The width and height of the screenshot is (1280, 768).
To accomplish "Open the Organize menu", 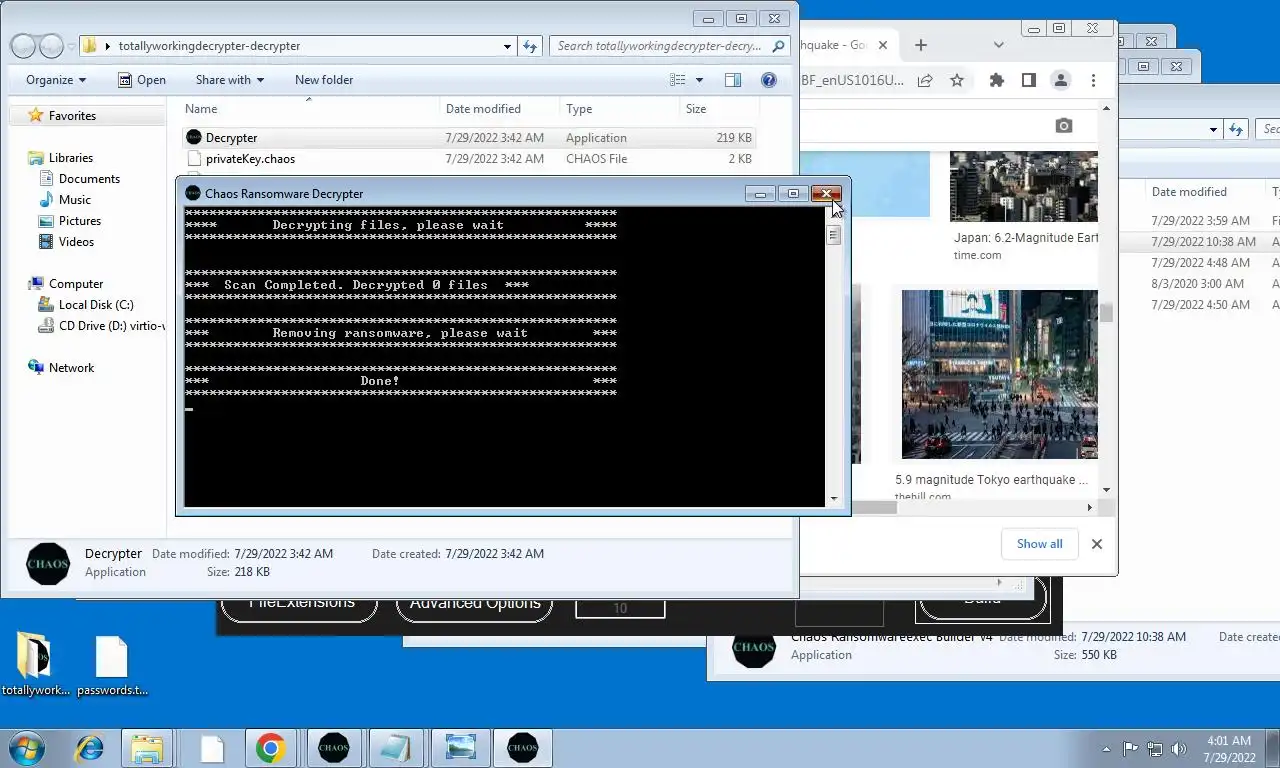I will click(x=56, y=80).
